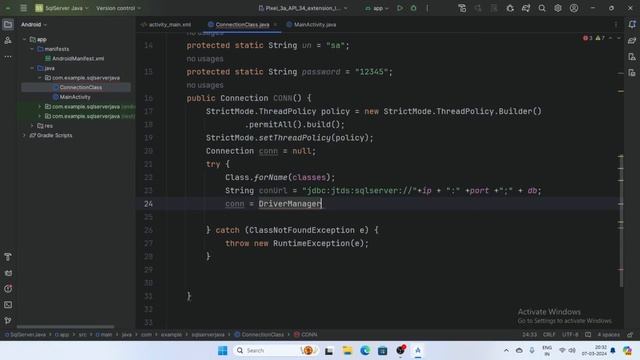The image size is (640, 360).
Task: Open the Problems tool window
Action: tap(8, 289)
